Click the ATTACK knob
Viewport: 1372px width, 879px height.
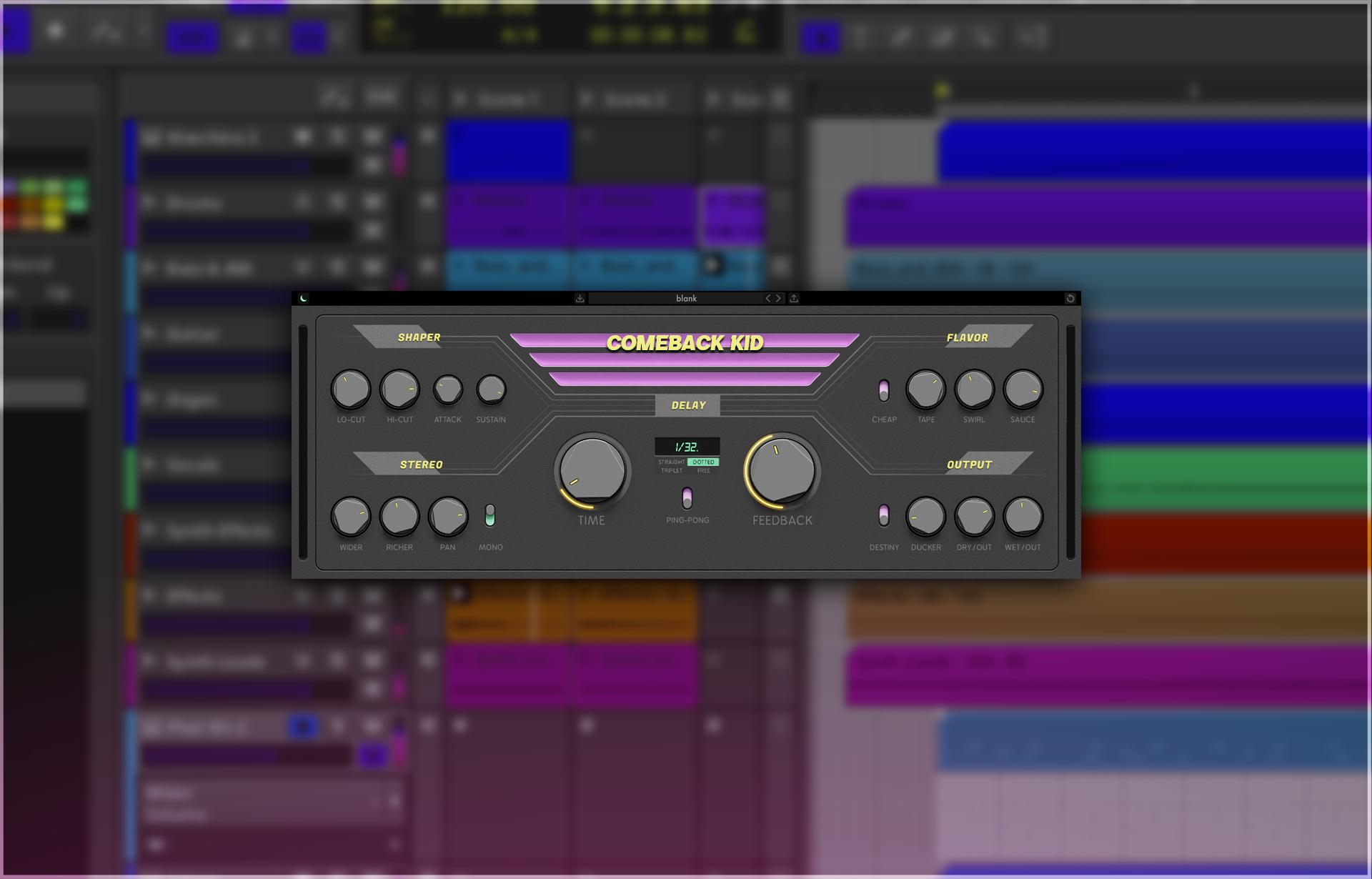pos(448,390)
